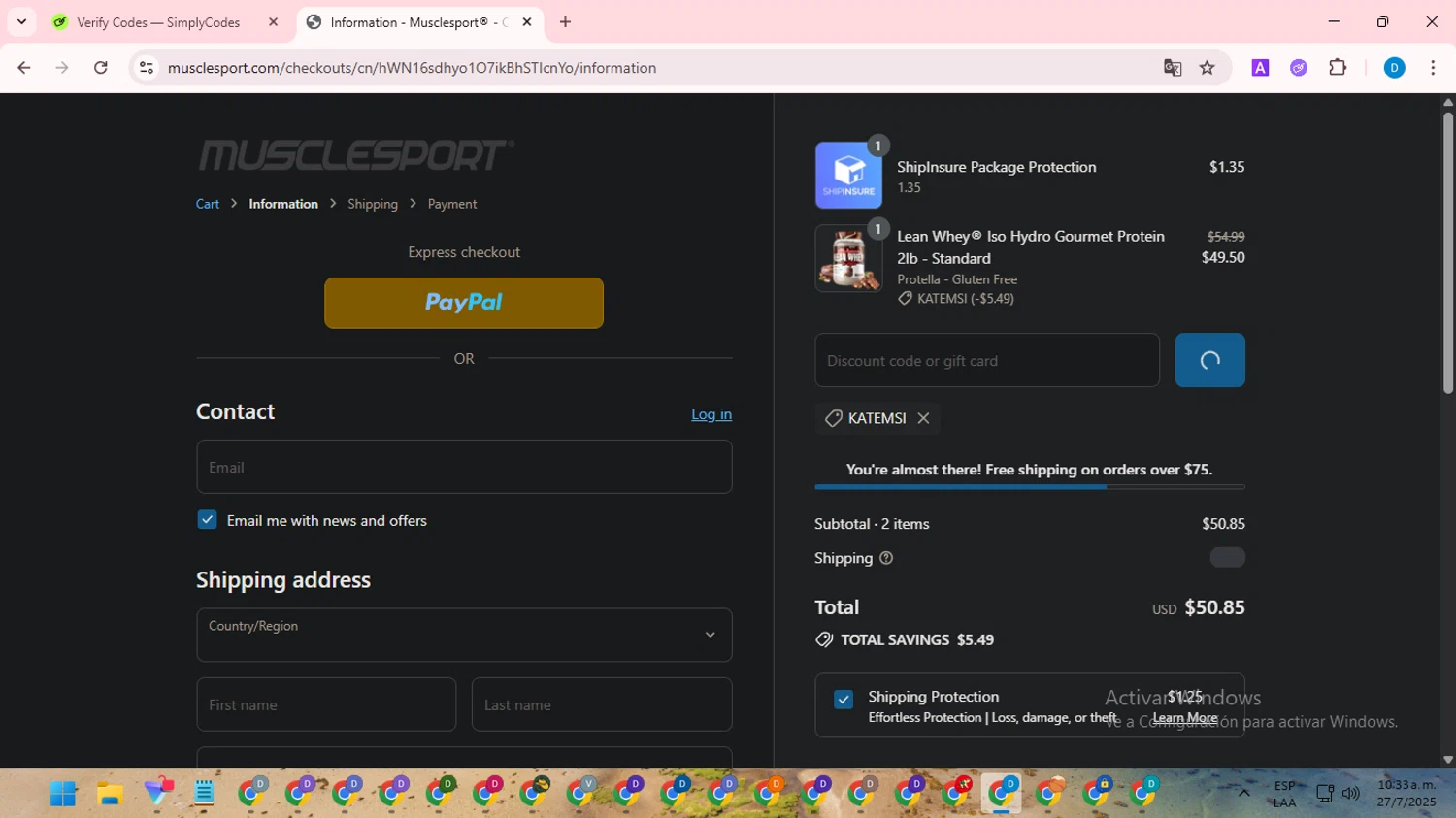This screenshot has width=1456, height=818.
Task: Open site information icon in address bar
Action: pos(147,68)
